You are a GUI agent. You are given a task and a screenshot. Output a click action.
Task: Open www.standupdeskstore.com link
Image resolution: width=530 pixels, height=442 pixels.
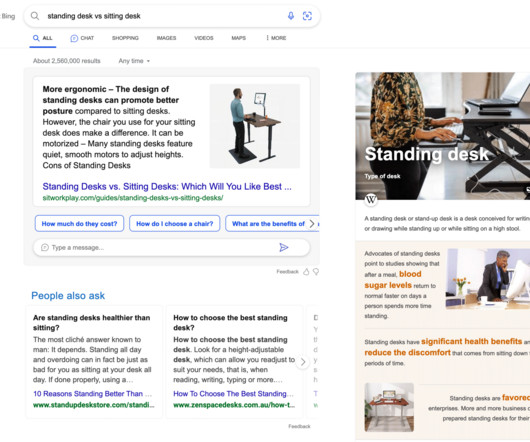[x=94, y=405]
